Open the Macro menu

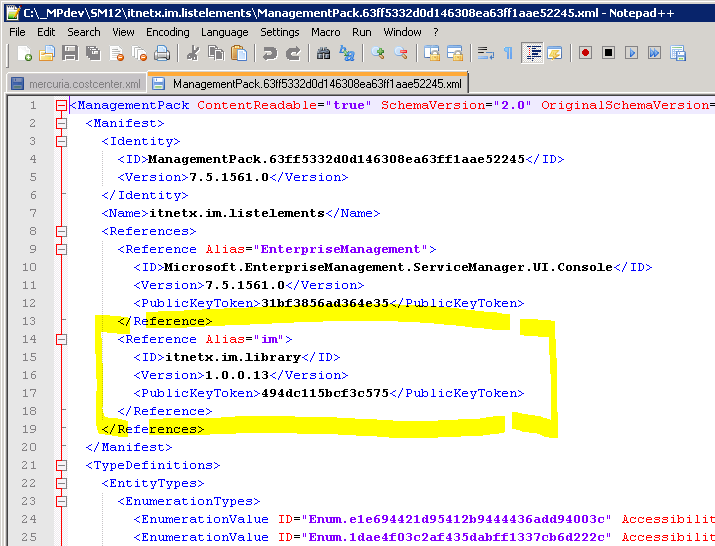tap(325, 31)
